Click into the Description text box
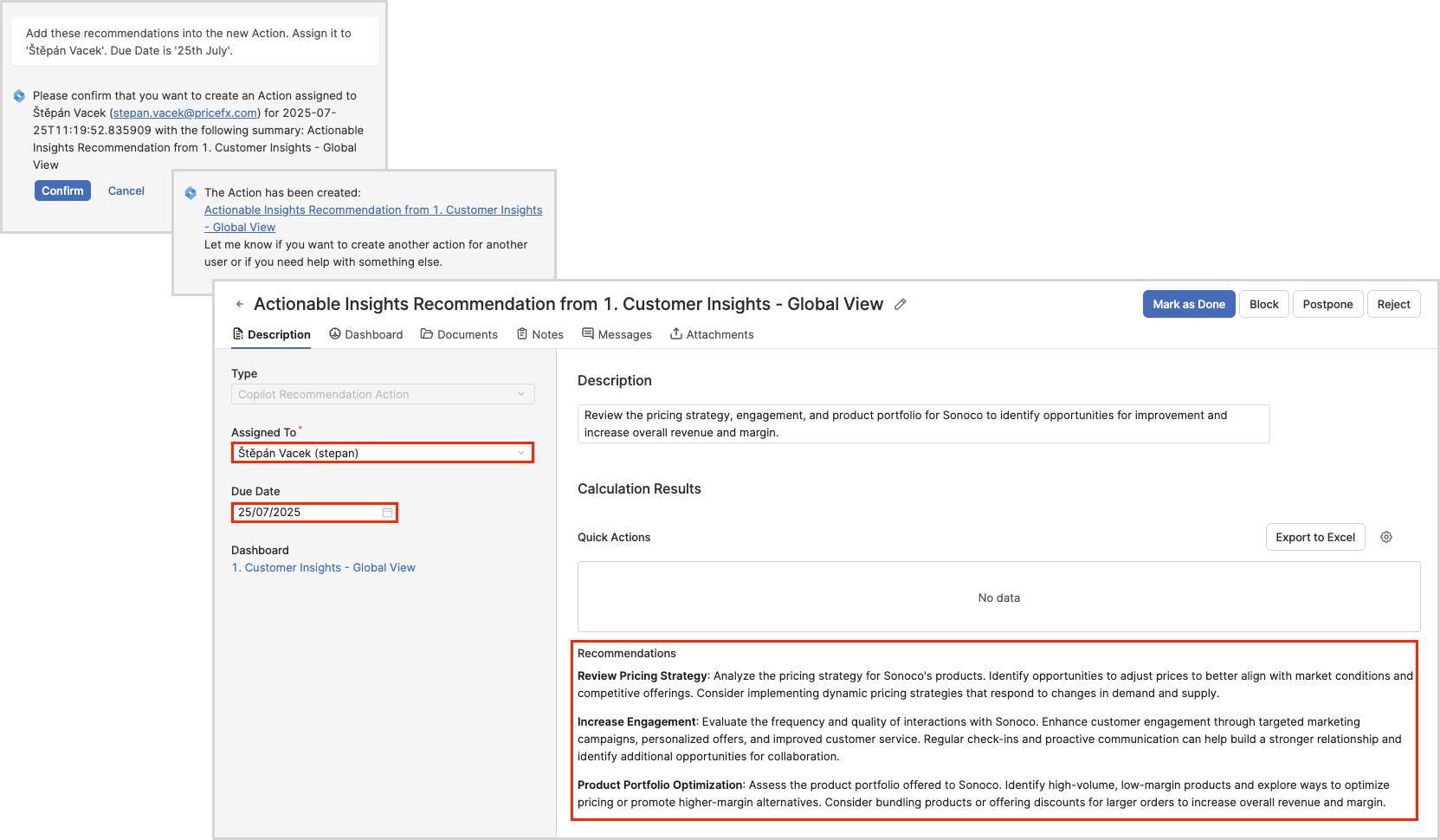 pos(922,424)
